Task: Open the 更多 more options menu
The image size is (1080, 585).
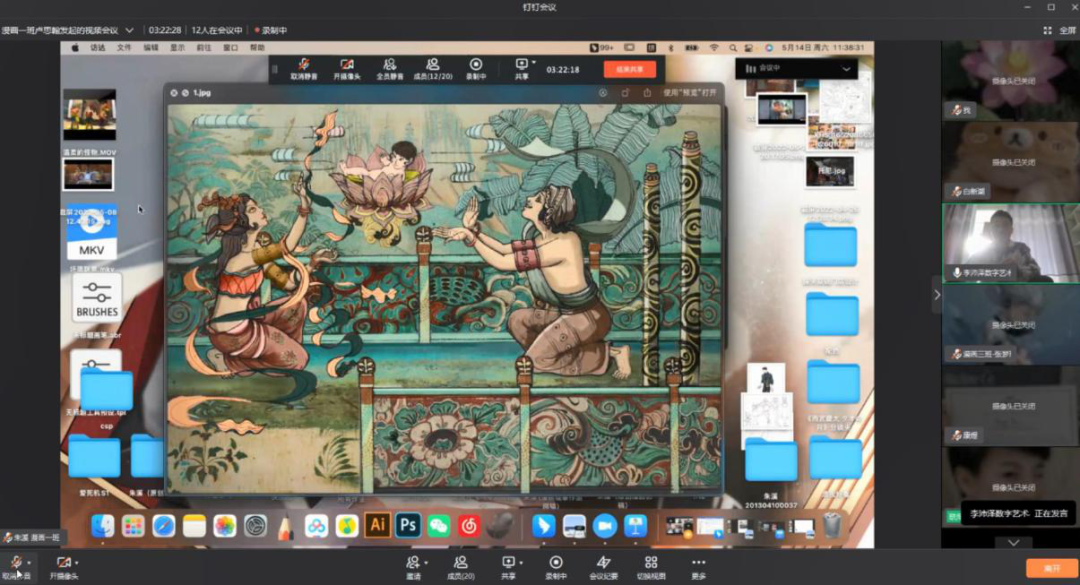Action: coord(698,567)
